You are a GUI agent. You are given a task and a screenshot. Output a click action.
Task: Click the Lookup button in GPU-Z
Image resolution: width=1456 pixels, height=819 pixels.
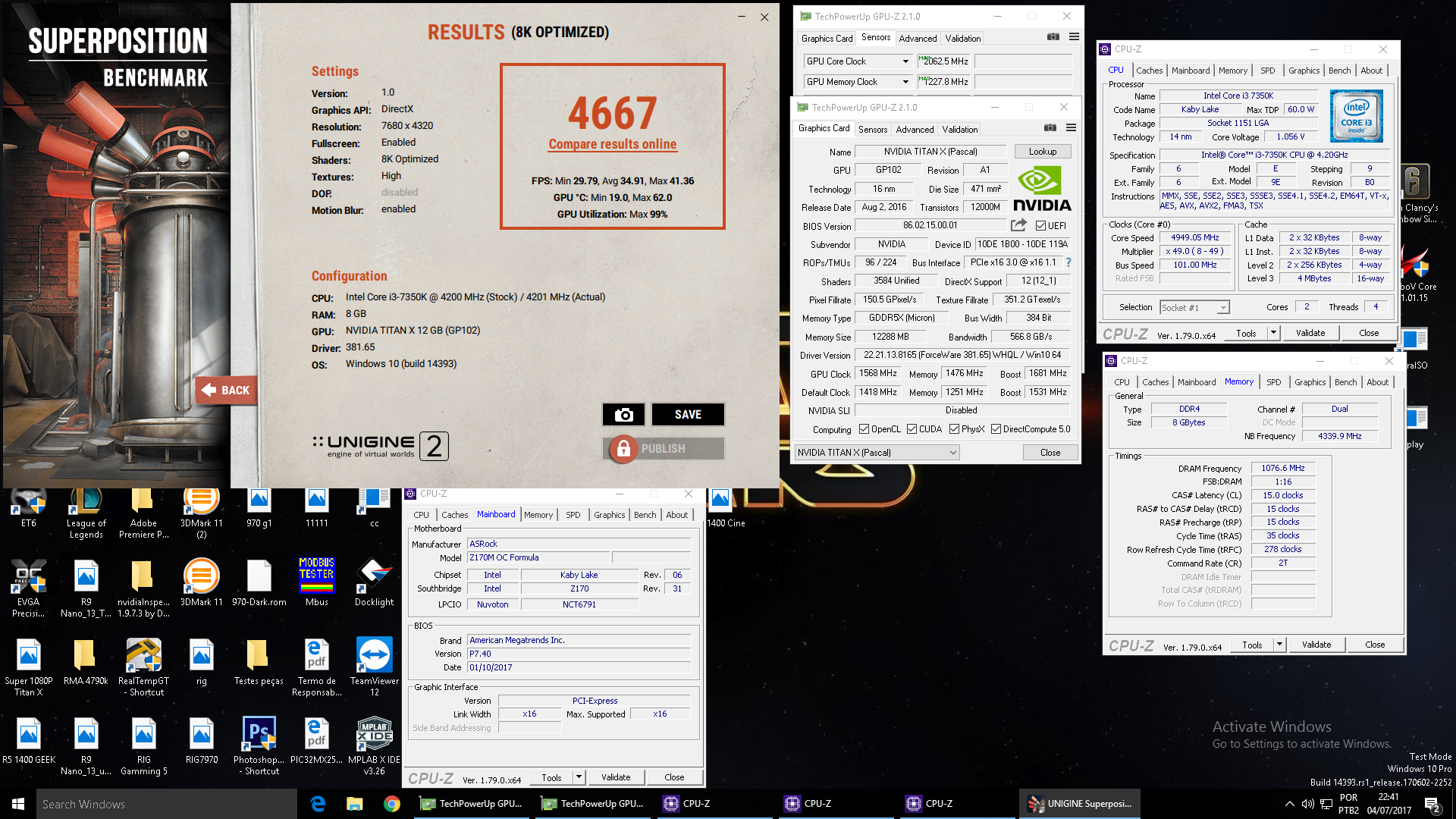(x=1043, y=152)
